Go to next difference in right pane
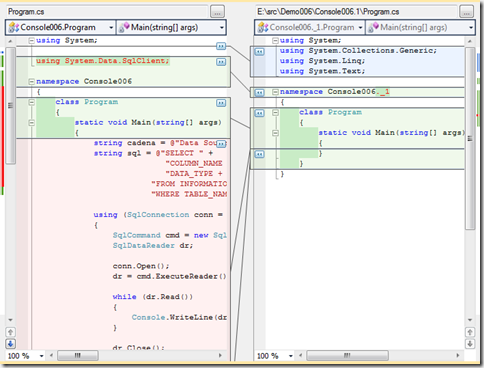 [x=470, y=344]
